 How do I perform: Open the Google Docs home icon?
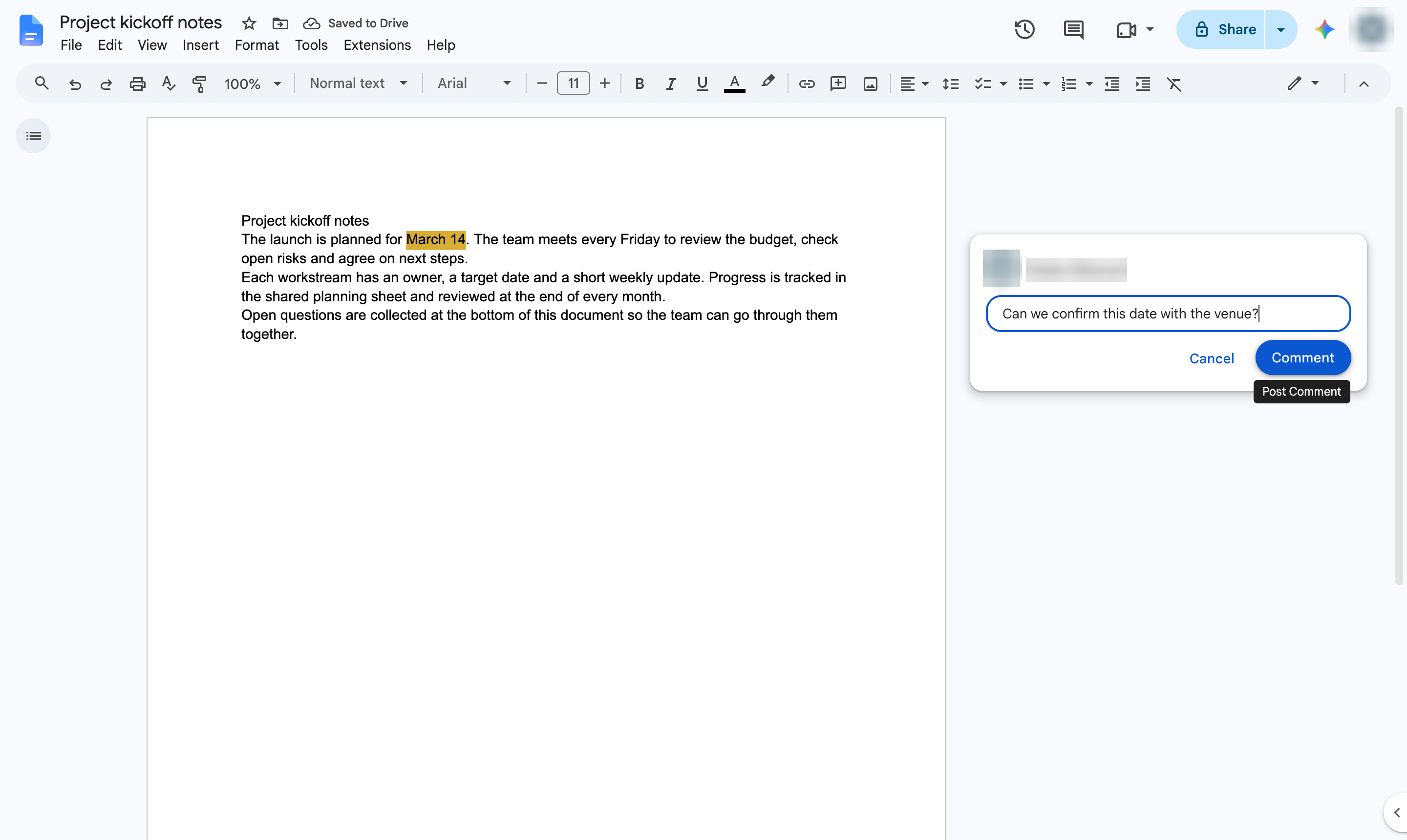tap(31, 31)
